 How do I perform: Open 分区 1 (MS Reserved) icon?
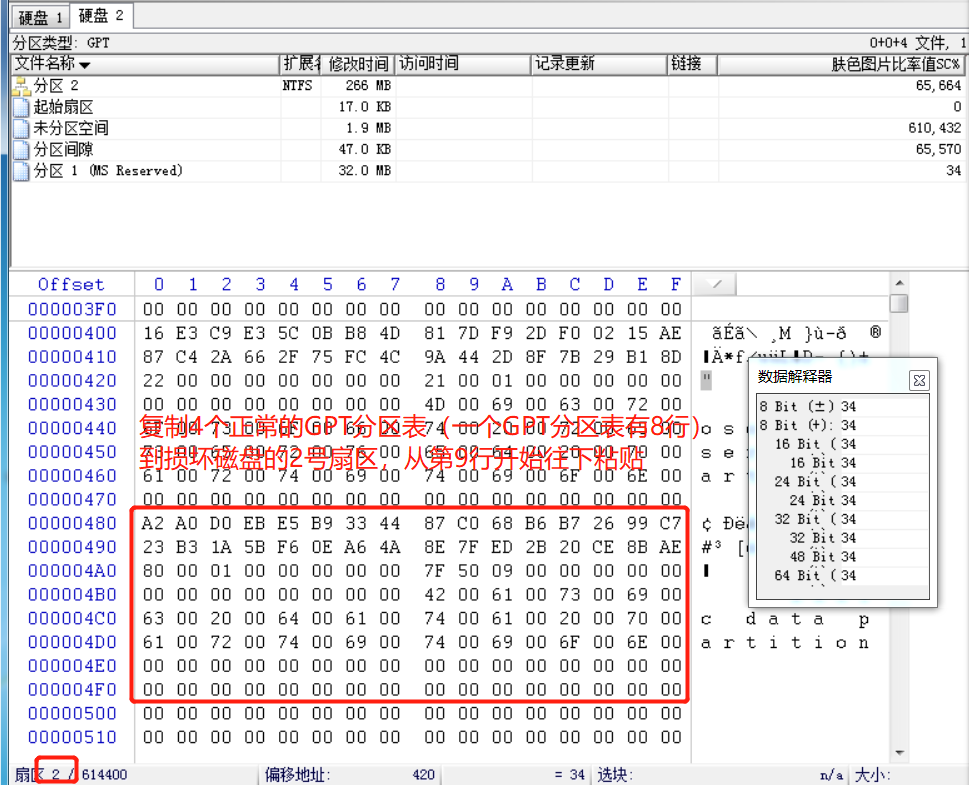point(20,171)
